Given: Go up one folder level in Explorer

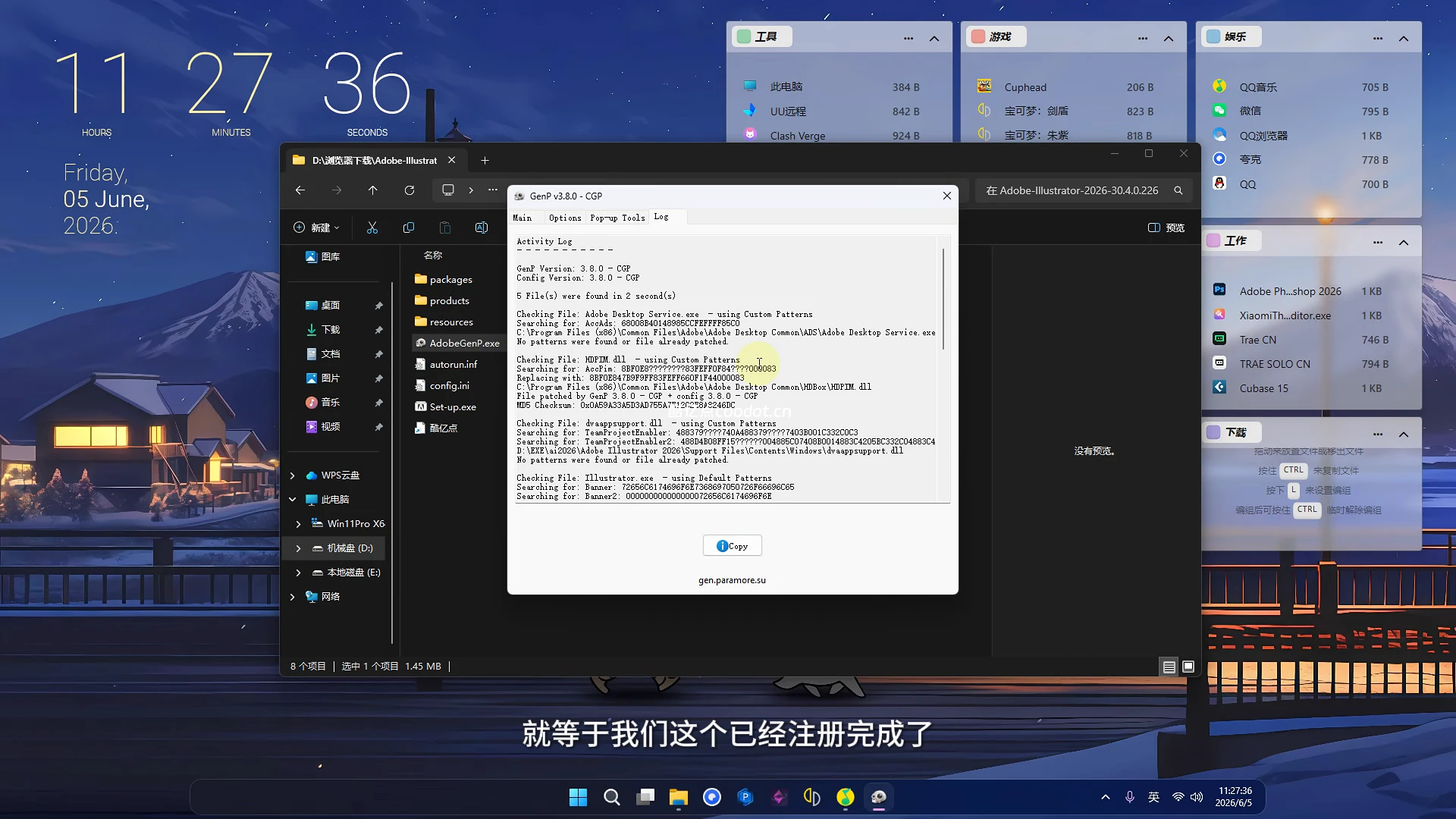Looking at the screenshot, I should (373, 190).
